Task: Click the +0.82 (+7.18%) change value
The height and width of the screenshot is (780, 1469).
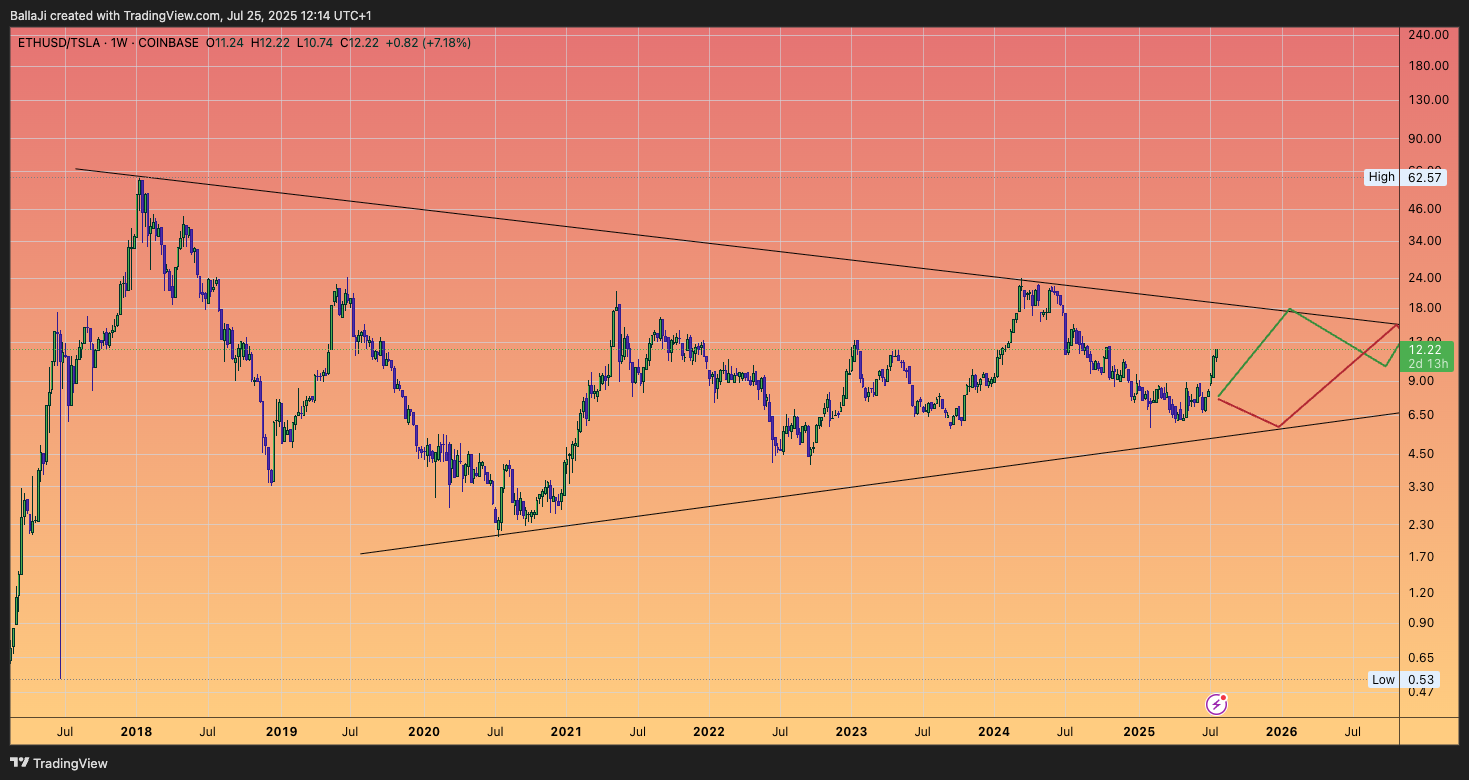Action: pyautogui.click(x=428, y=43)
